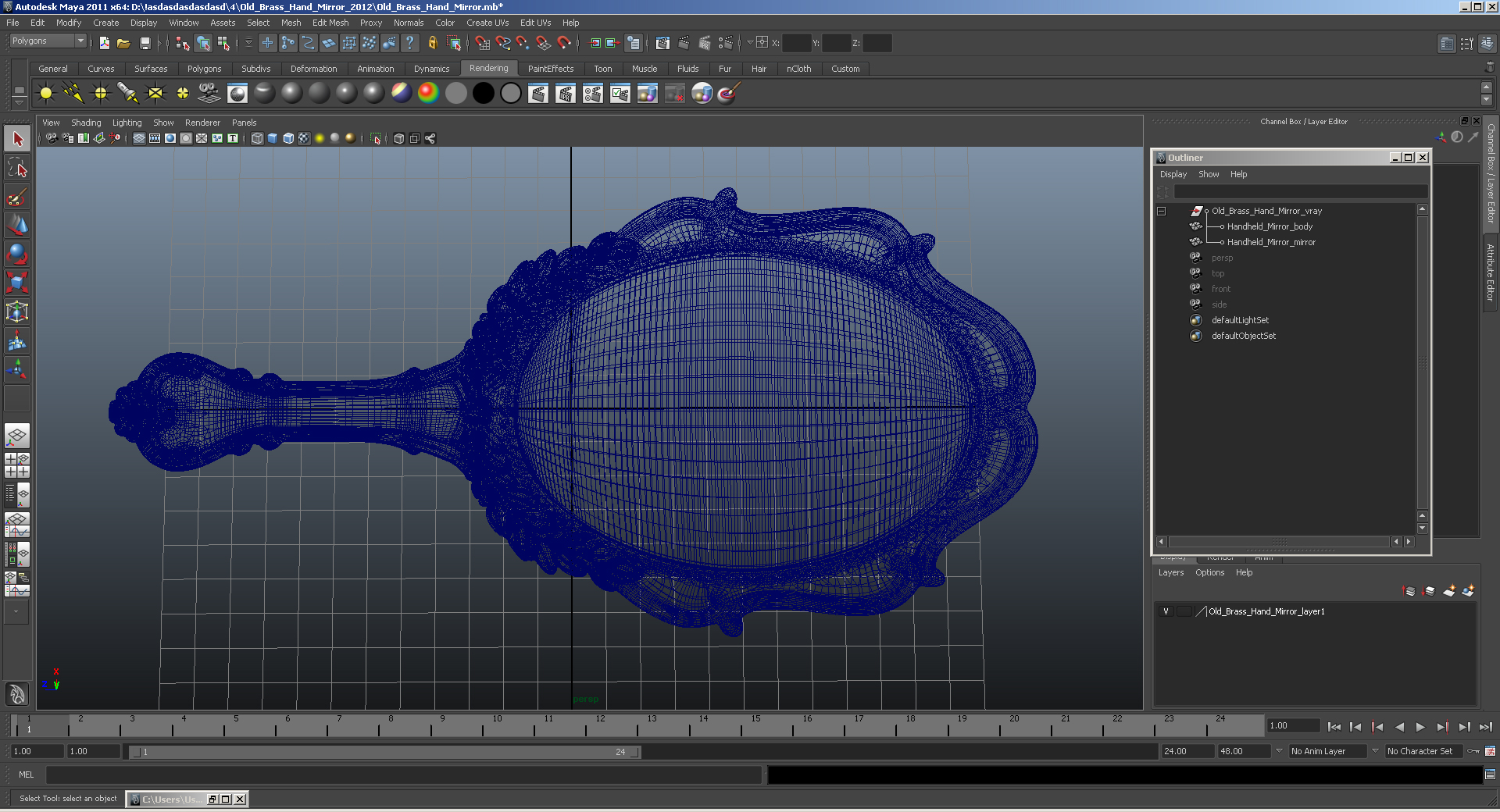Activate the Move tool
The height and width of the screenshot is (812, 1500).
(17, 226)
